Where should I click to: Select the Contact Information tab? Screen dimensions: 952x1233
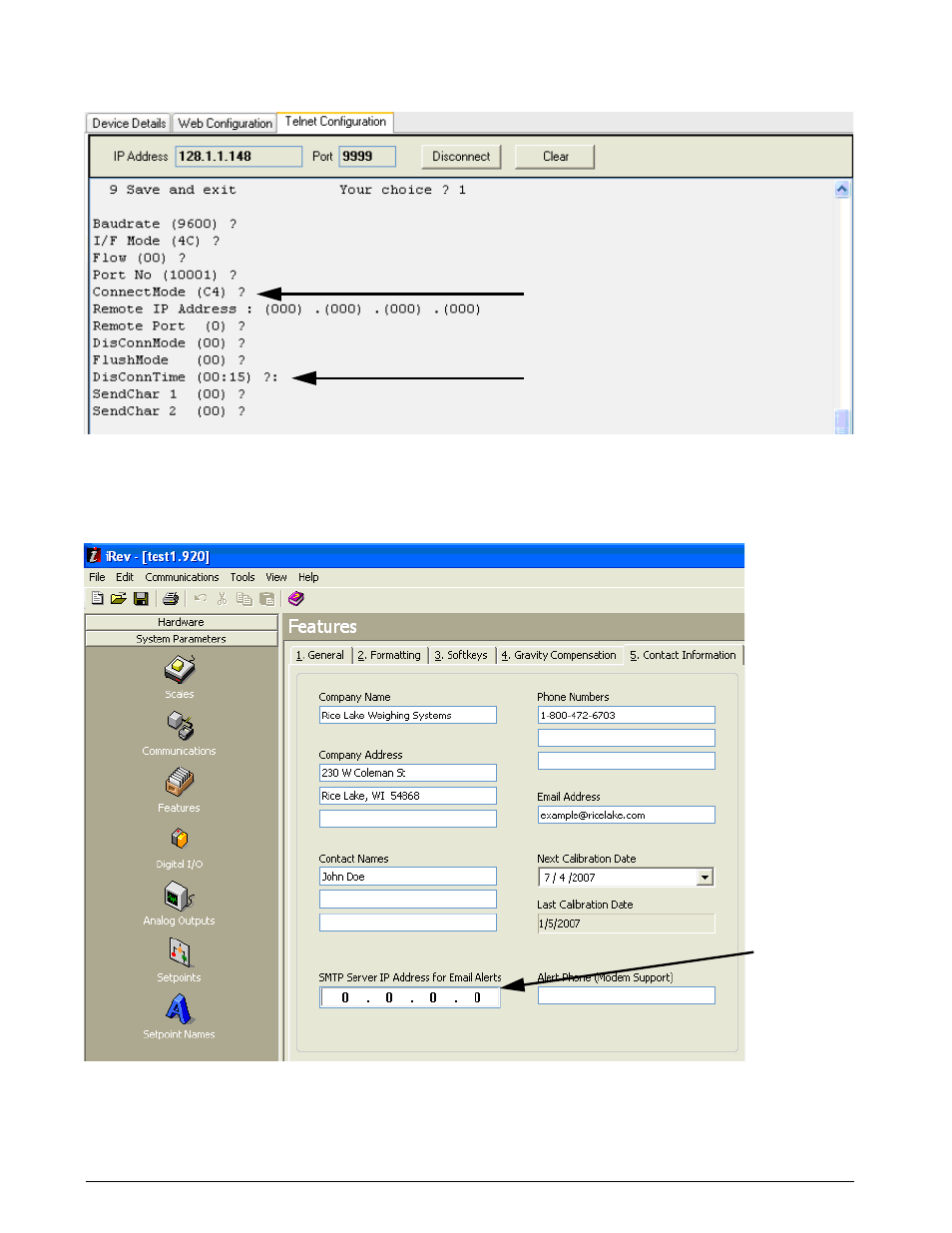[x=684, y=655]
